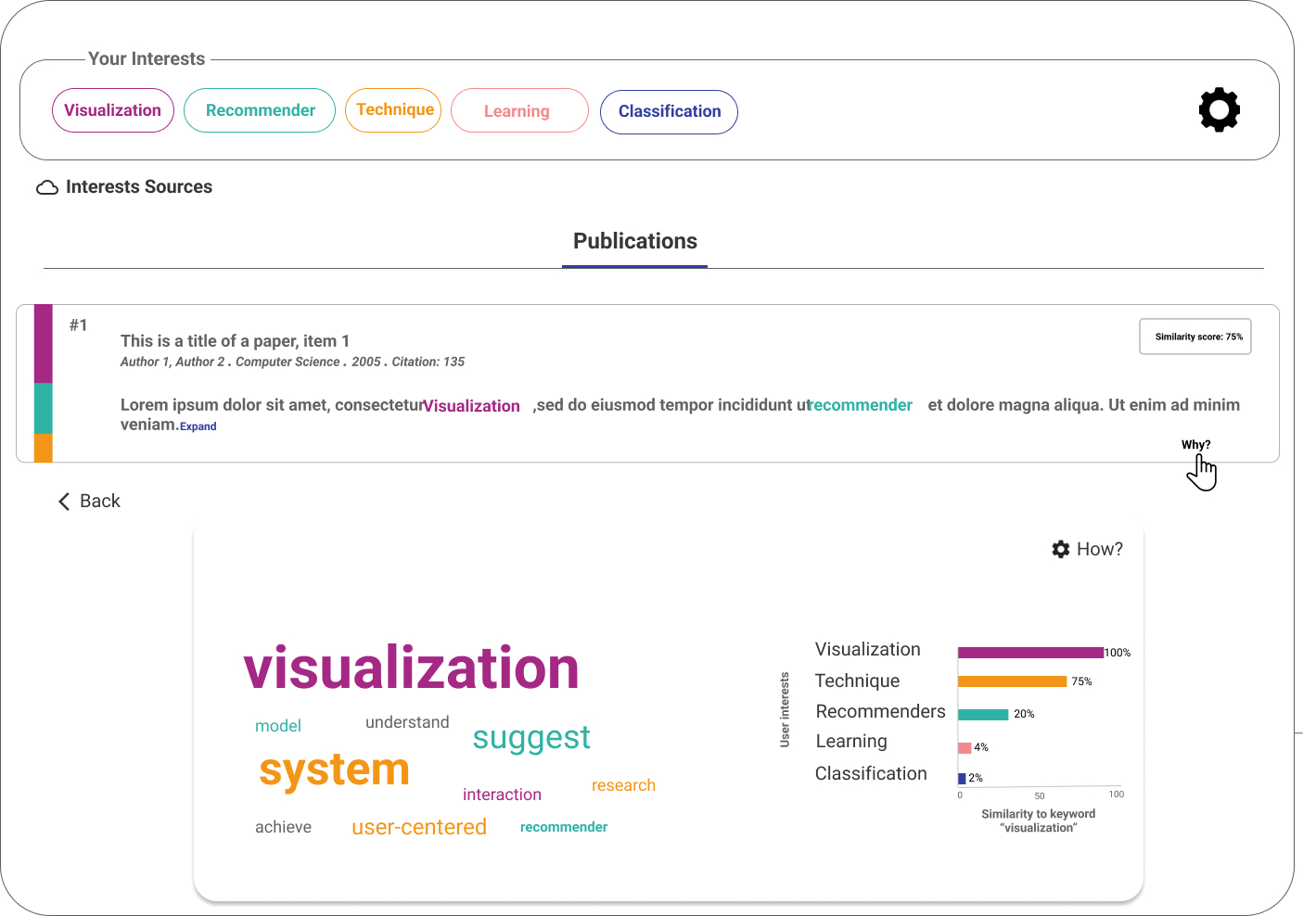Click the purple Visualization 100% bar
1316x916 pixels.
pos(1030,653)
